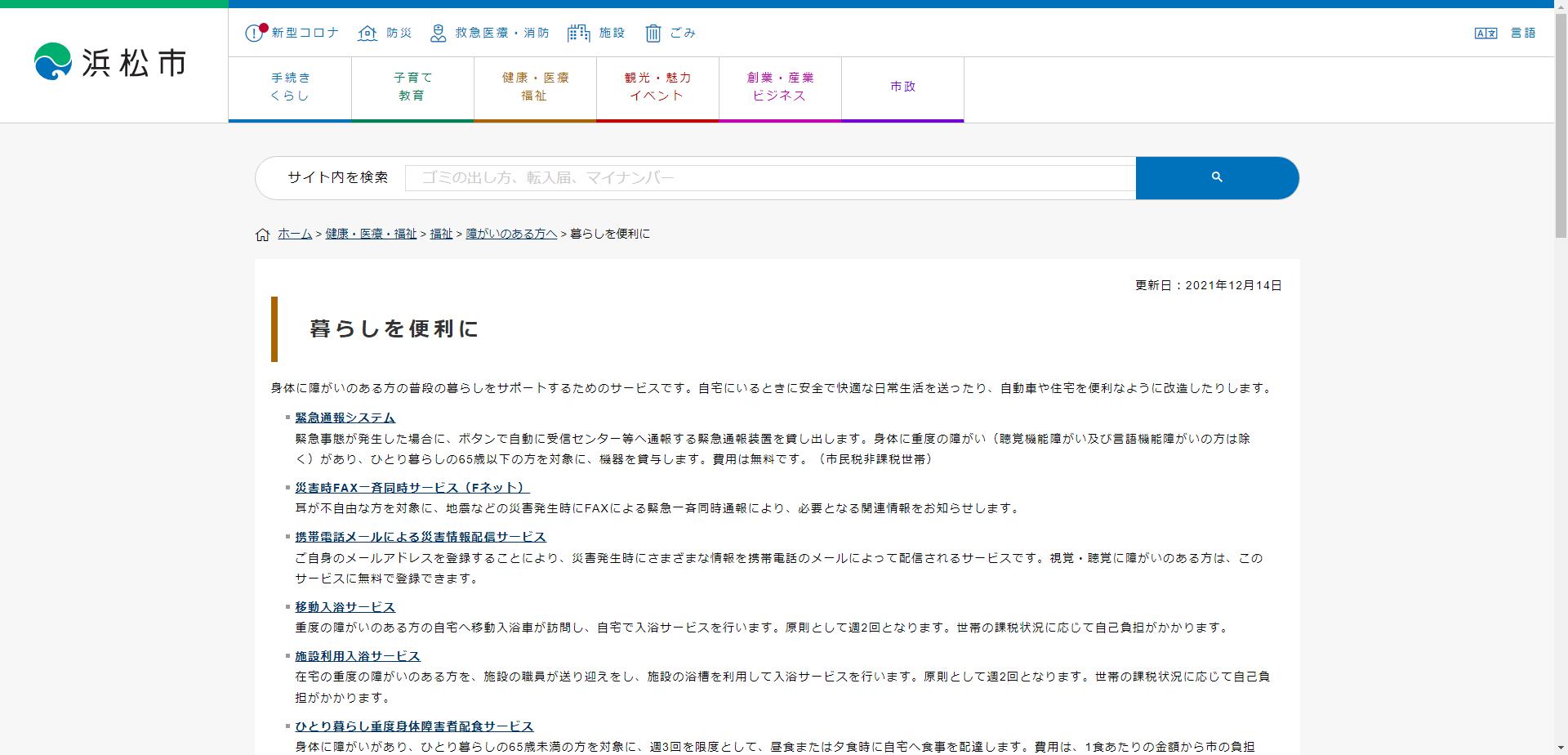Open ひとり暮らし重度身体障害者配食サービス link

click(x=414, y=726)
